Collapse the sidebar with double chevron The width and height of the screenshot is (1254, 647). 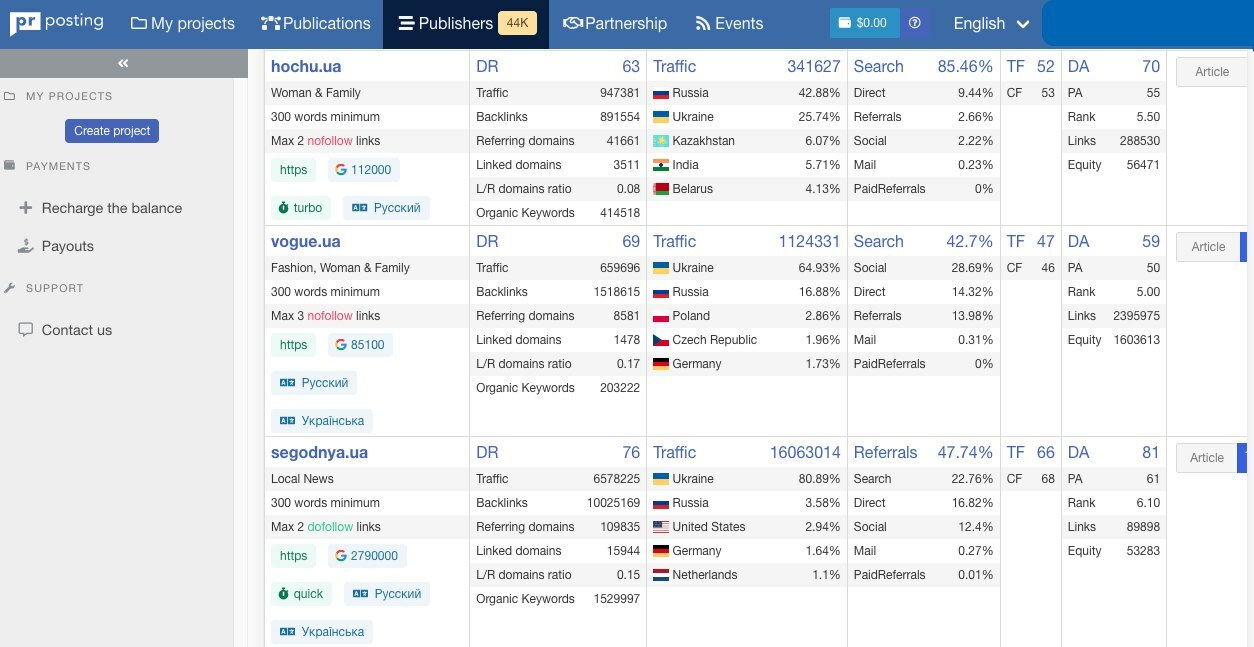tap(123, 63)
